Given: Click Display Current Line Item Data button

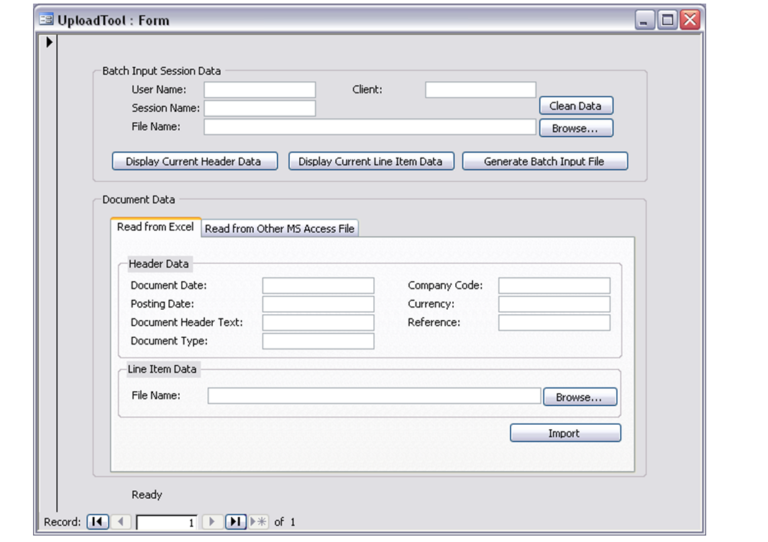Looking at the screenshot, I should tap(371, 162).
